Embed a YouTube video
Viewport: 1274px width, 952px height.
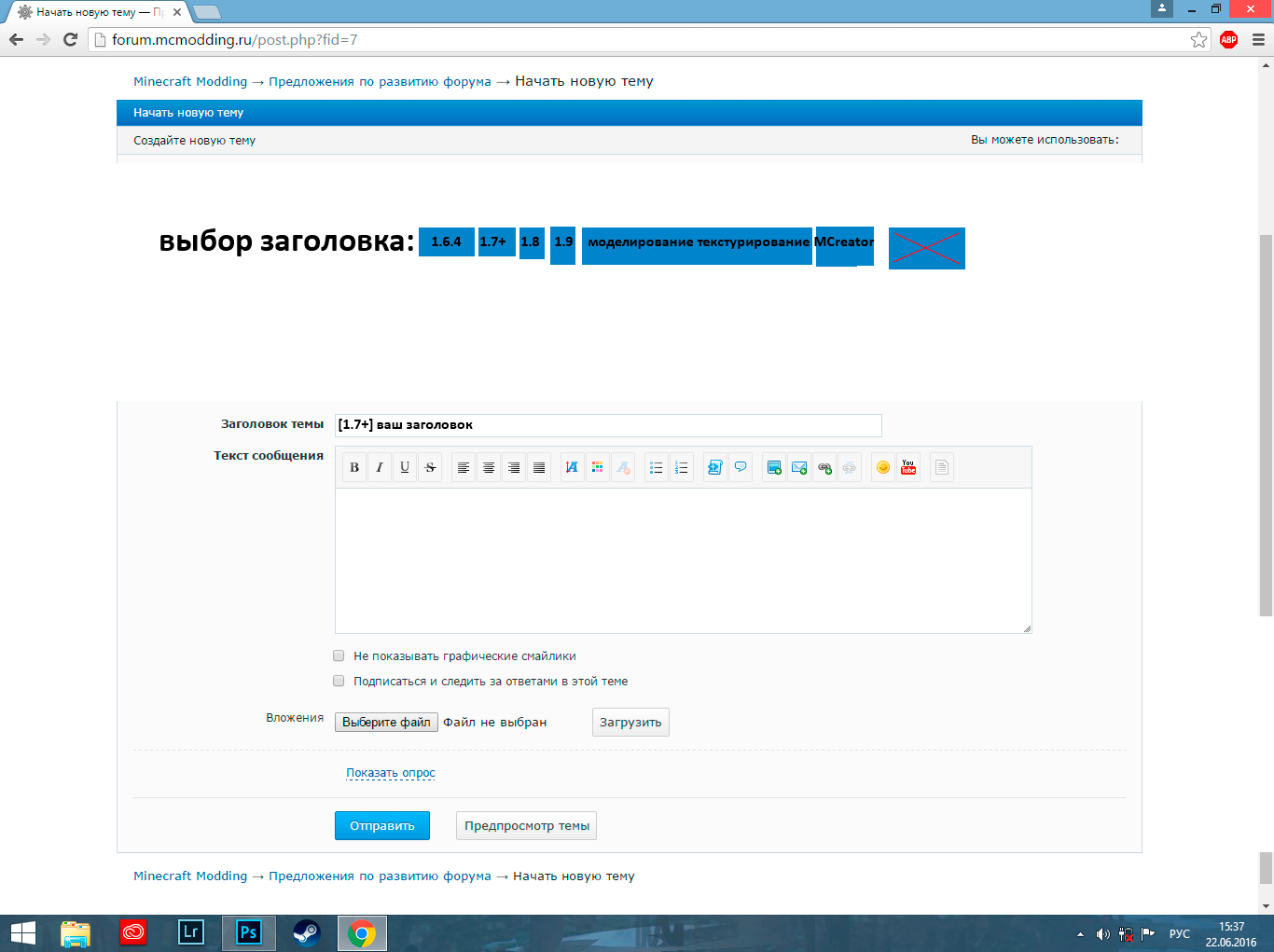[908, 467]
